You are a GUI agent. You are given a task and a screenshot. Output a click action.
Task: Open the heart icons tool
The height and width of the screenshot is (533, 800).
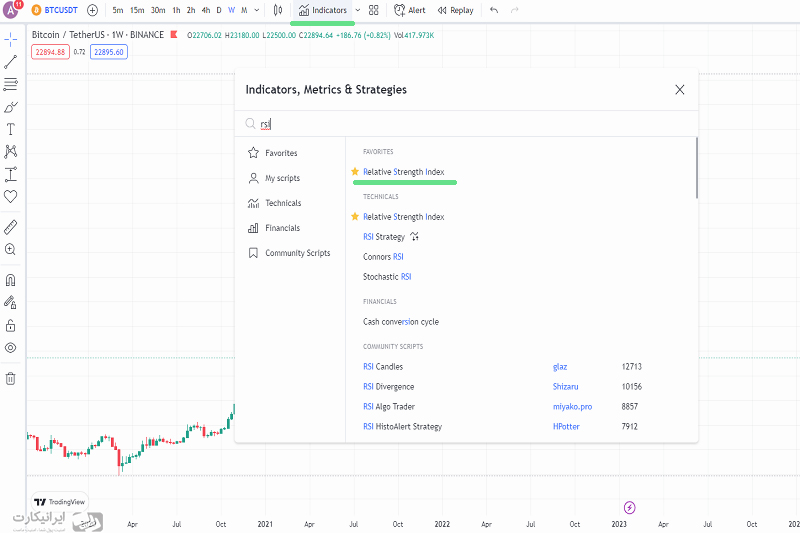click(10, 196)
